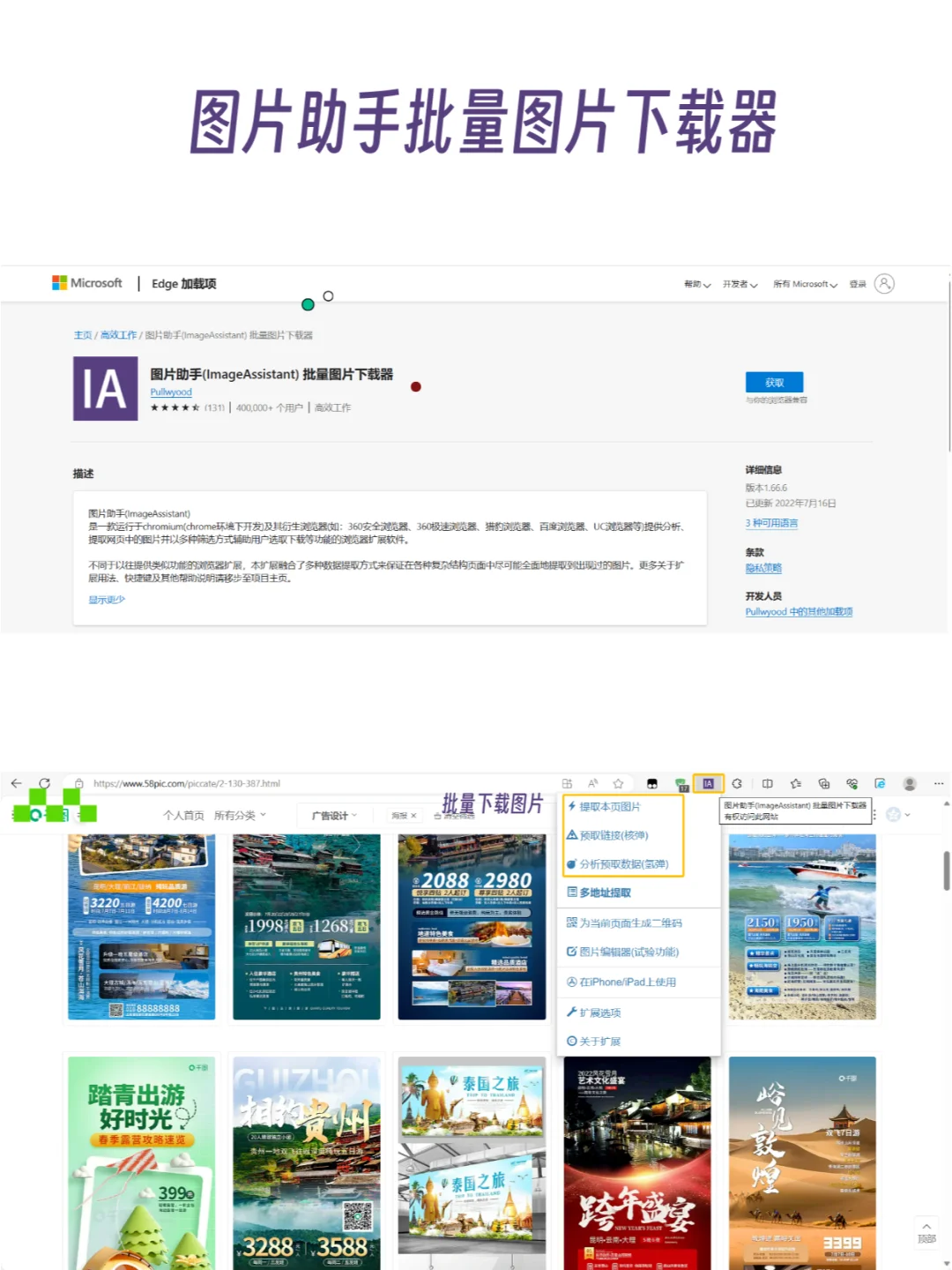Add current page to favorites star

point(618,782)
